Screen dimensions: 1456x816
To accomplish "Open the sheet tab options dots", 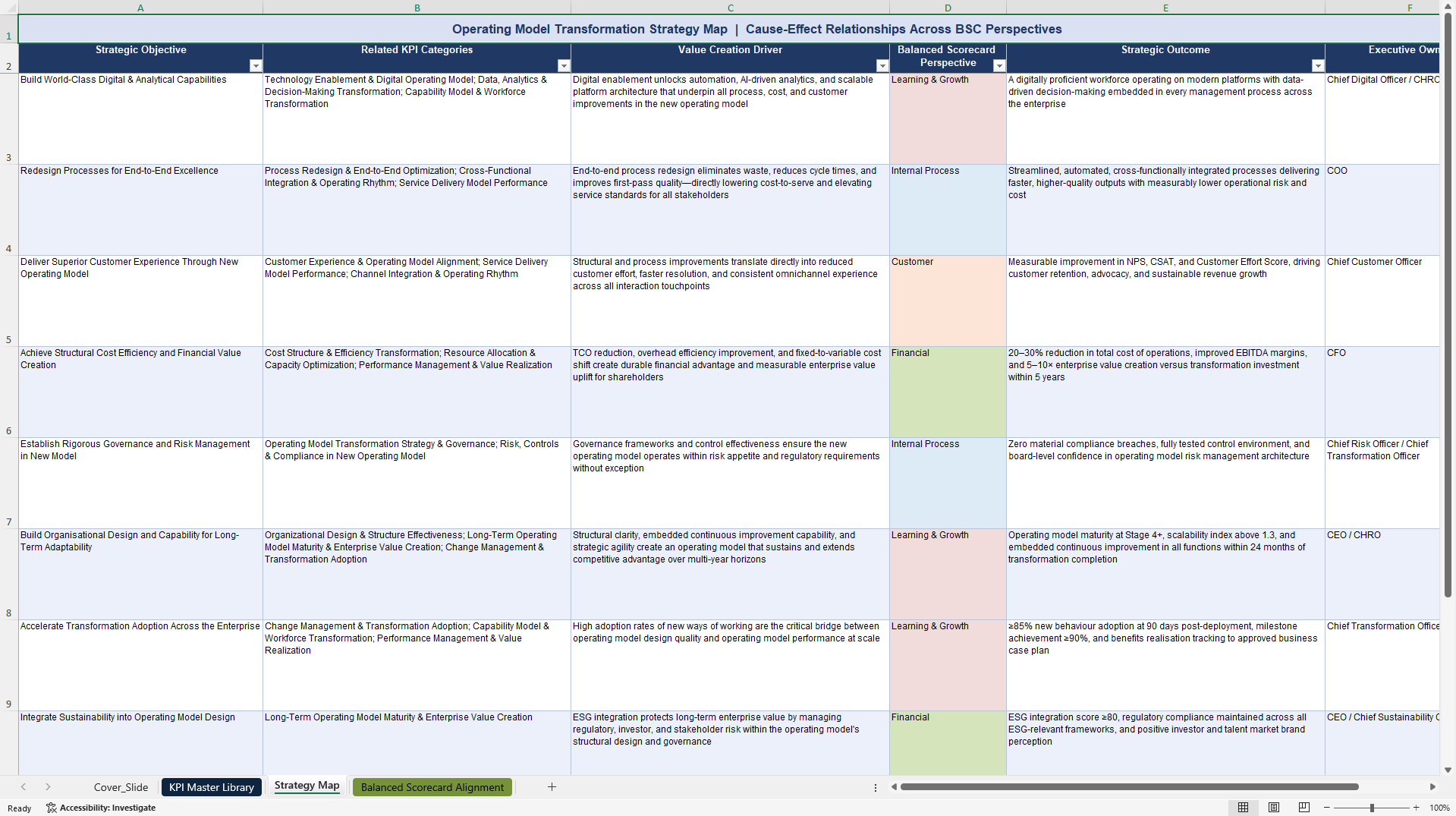I will pos(875,787).
